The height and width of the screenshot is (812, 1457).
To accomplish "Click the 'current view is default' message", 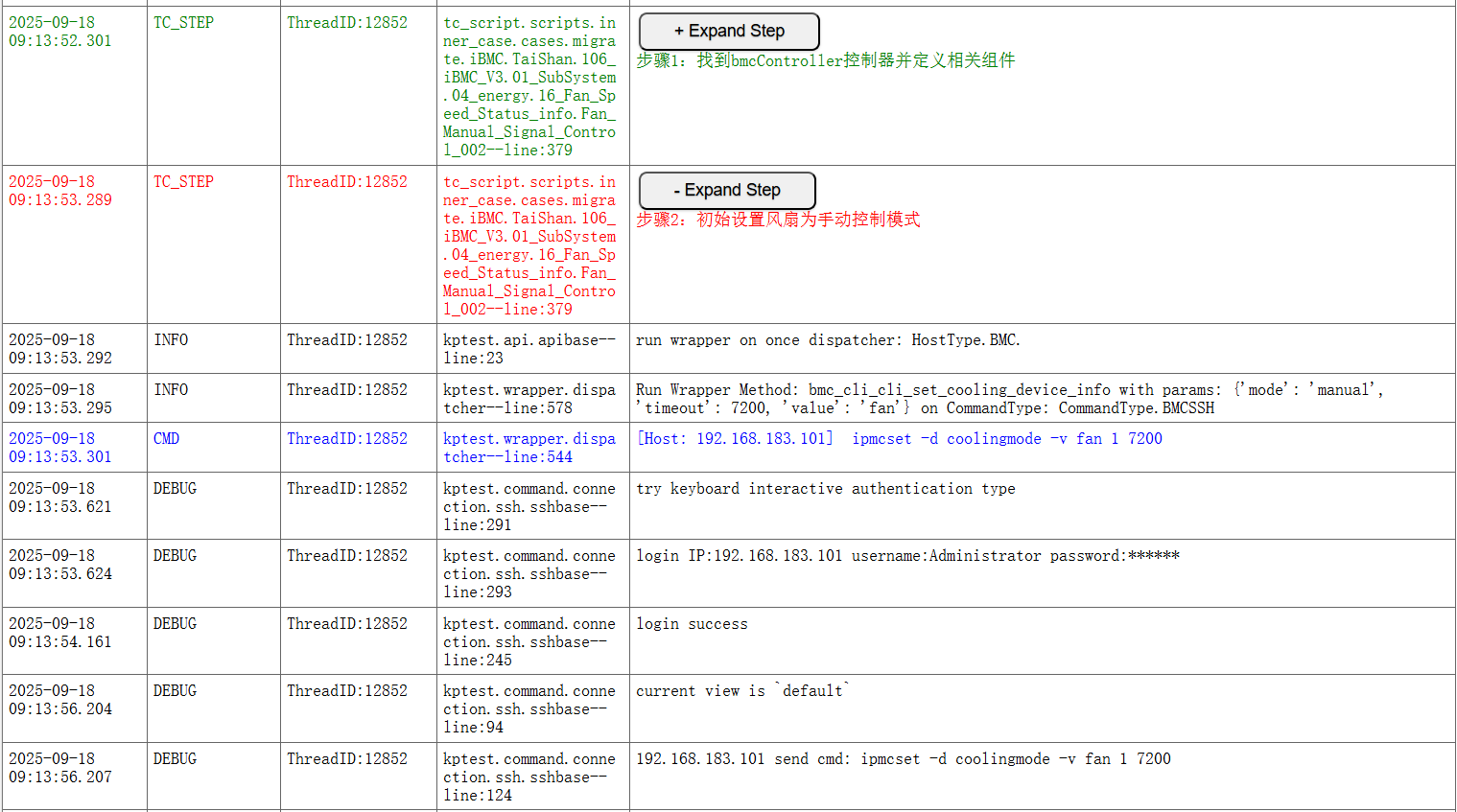I will point(742,691).
